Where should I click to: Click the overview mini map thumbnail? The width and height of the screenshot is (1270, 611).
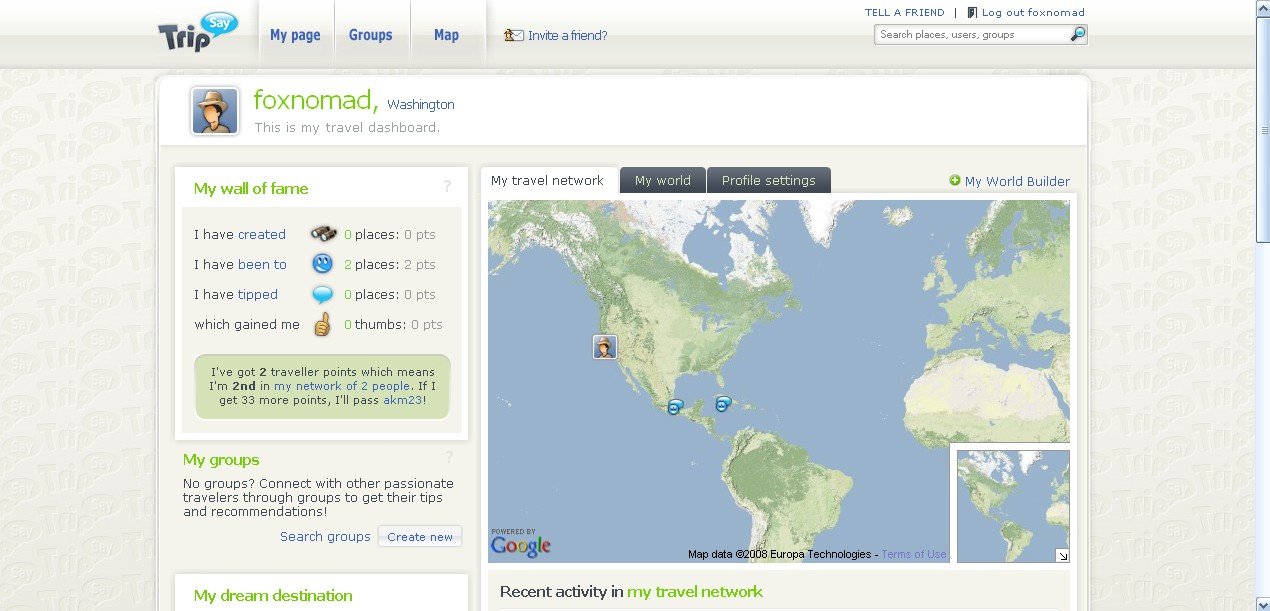1013,506
